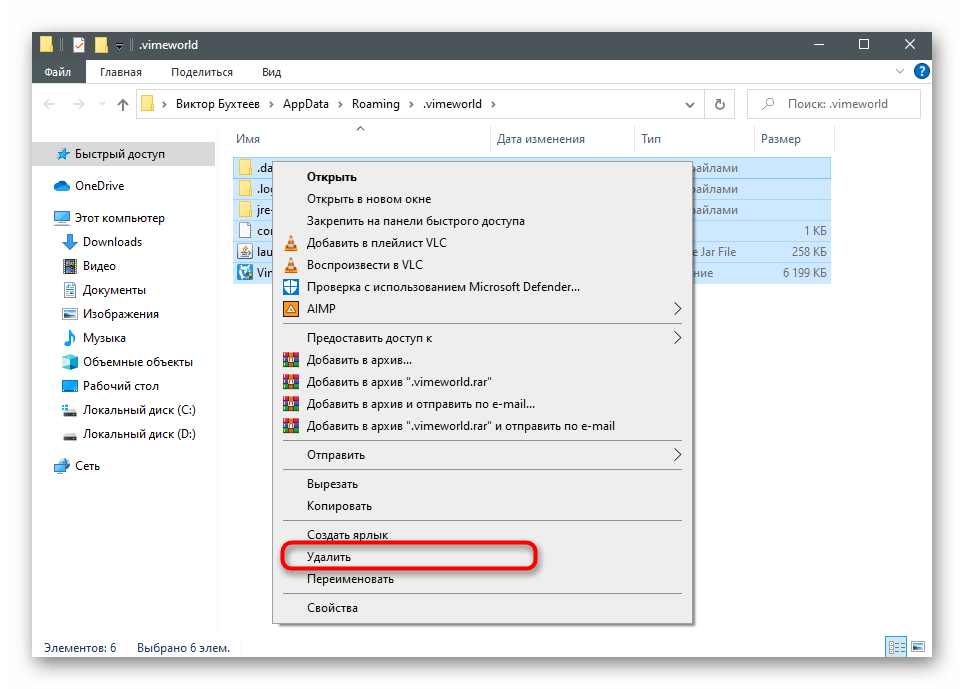Screen dimensions: 964x689
Task: Open the address bar history dropdown
Action: pos(690,105)
